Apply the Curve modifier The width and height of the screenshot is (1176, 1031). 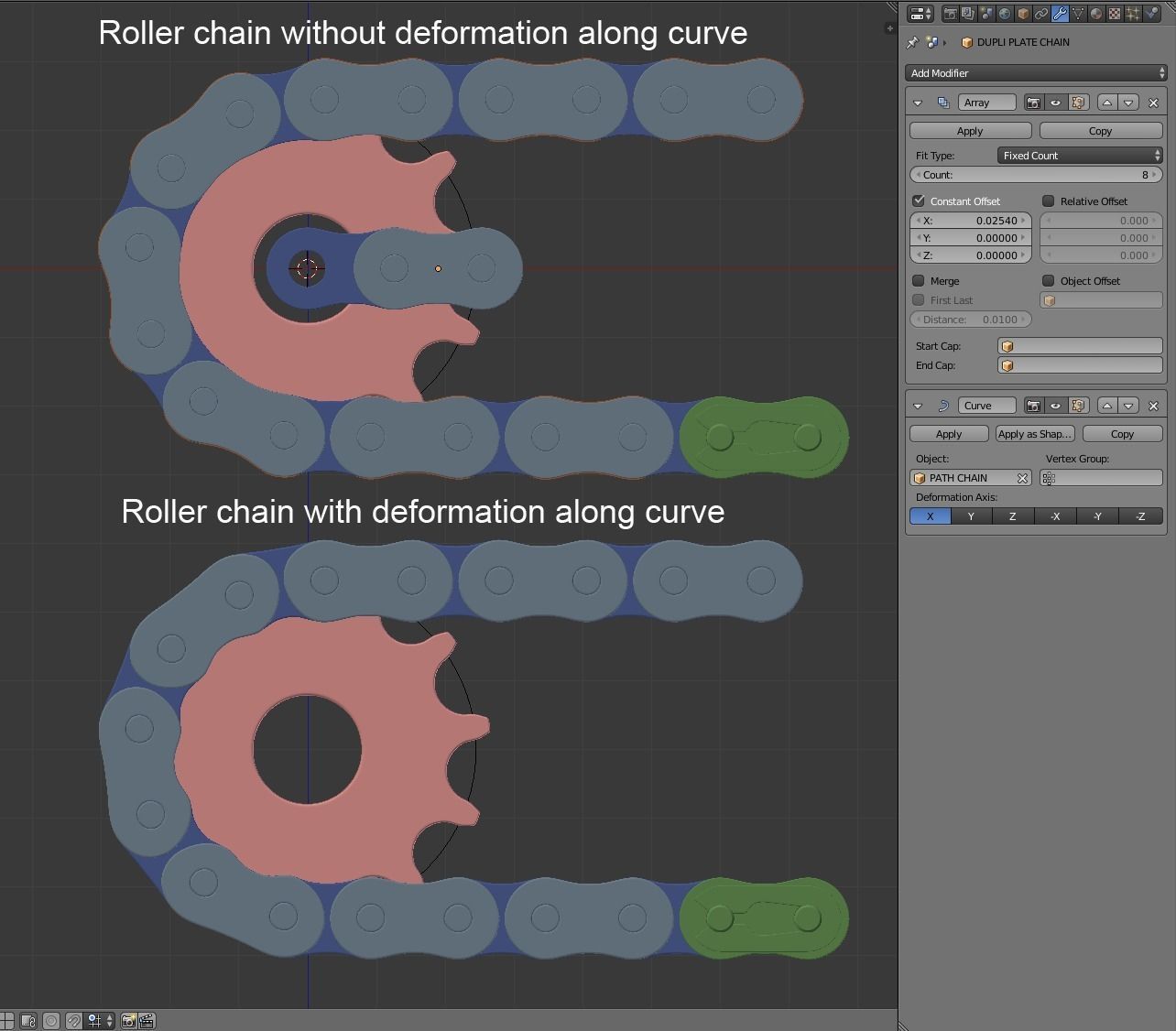pyautogui.click(x=949, y=434)
